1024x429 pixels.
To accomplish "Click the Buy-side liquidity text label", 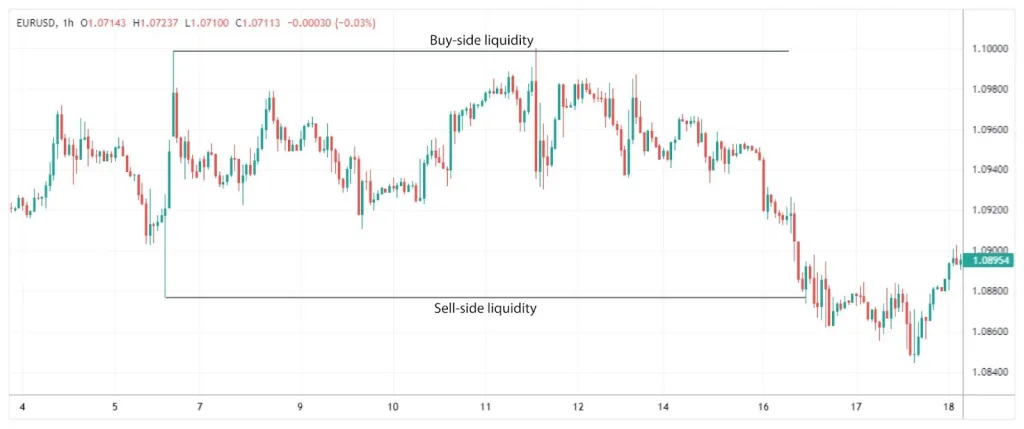I will tap(484, 40).
